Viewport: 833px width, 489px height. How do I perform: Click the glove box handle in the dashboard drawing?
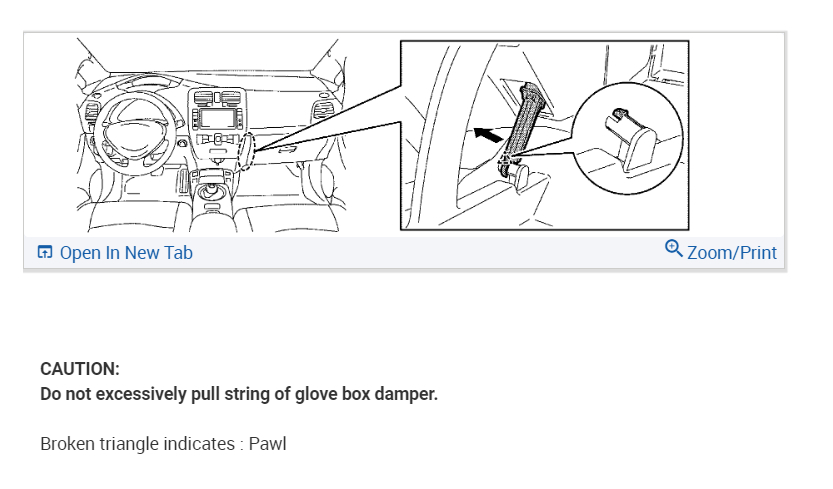(x=287, y=150)
